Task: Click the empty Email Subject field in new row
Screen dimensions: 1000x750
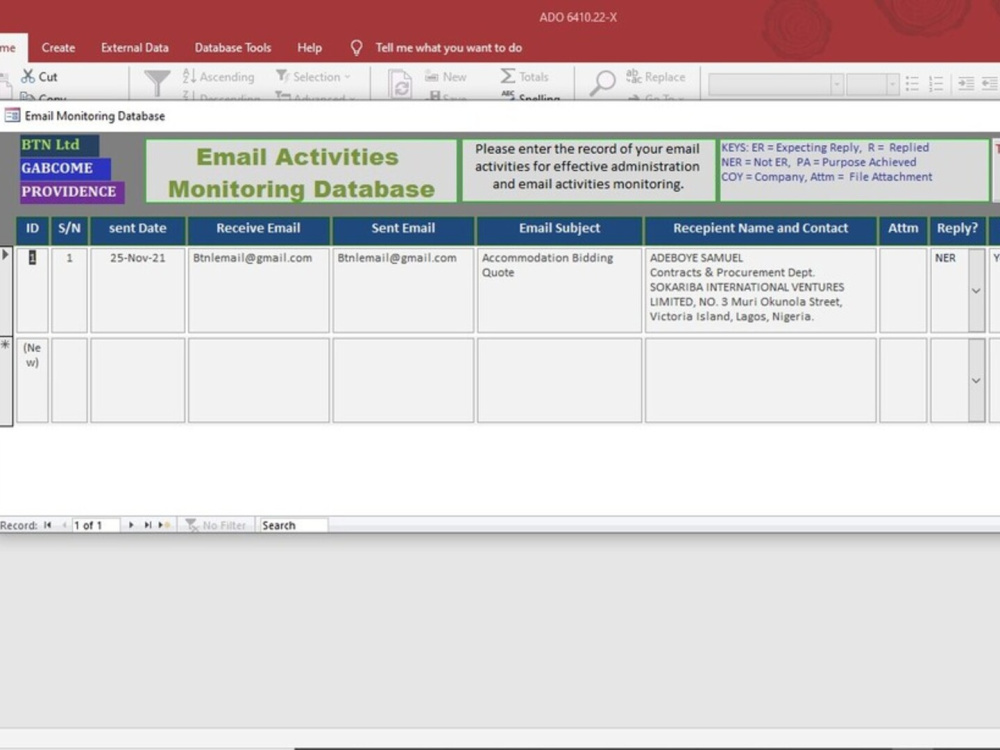Action: pos(559,381)
